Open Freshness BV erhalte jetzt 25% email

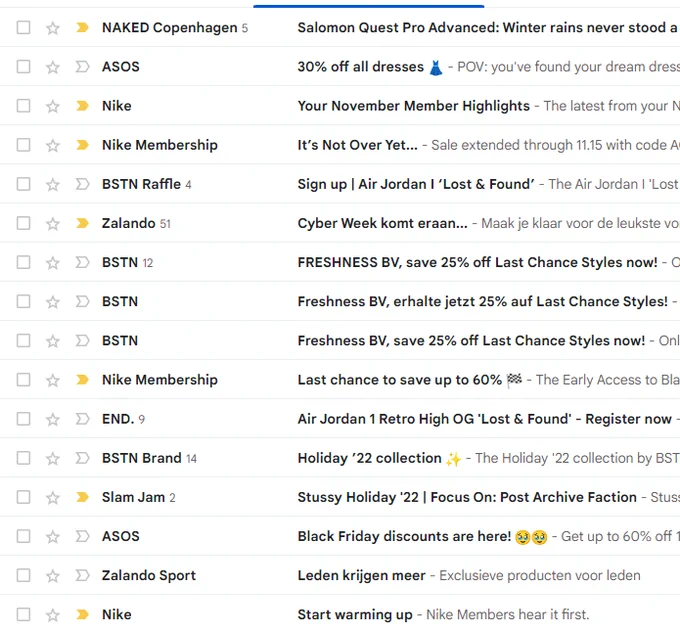482,301
